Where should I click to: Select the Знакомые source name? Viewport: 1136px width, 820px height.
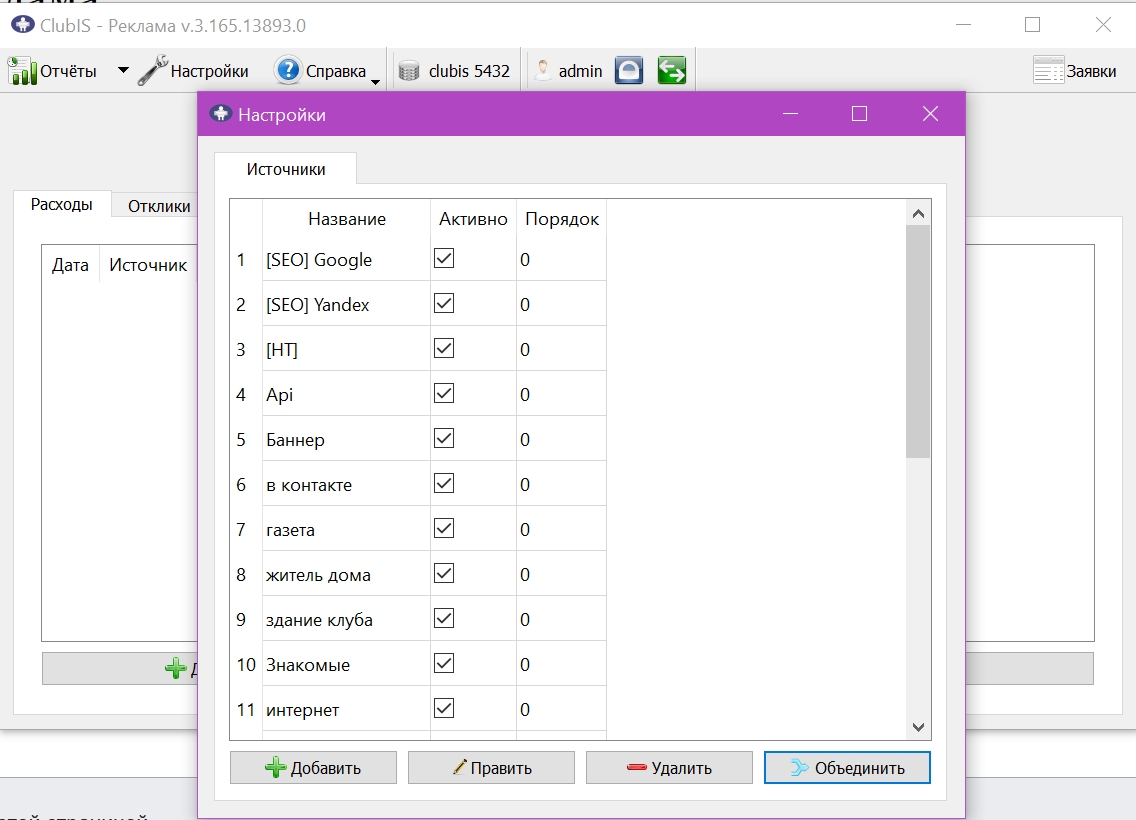pyautogui.click(x=308, y=664)
